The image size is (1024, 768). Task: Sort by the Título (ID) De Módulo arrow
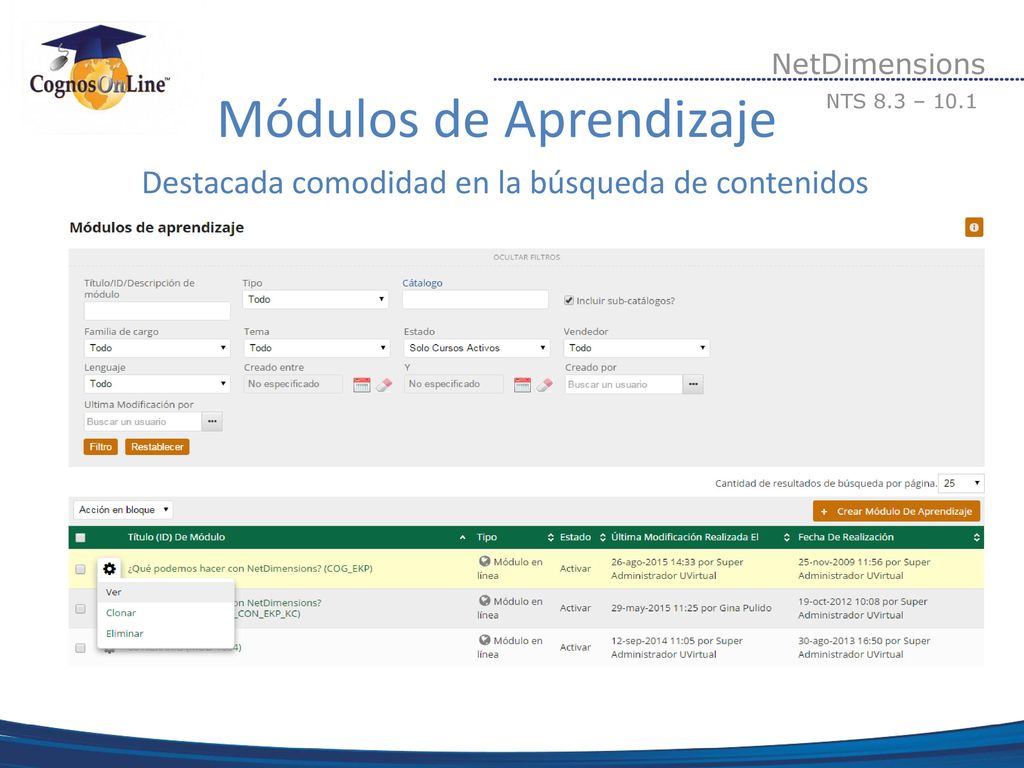tap(462, 537)
